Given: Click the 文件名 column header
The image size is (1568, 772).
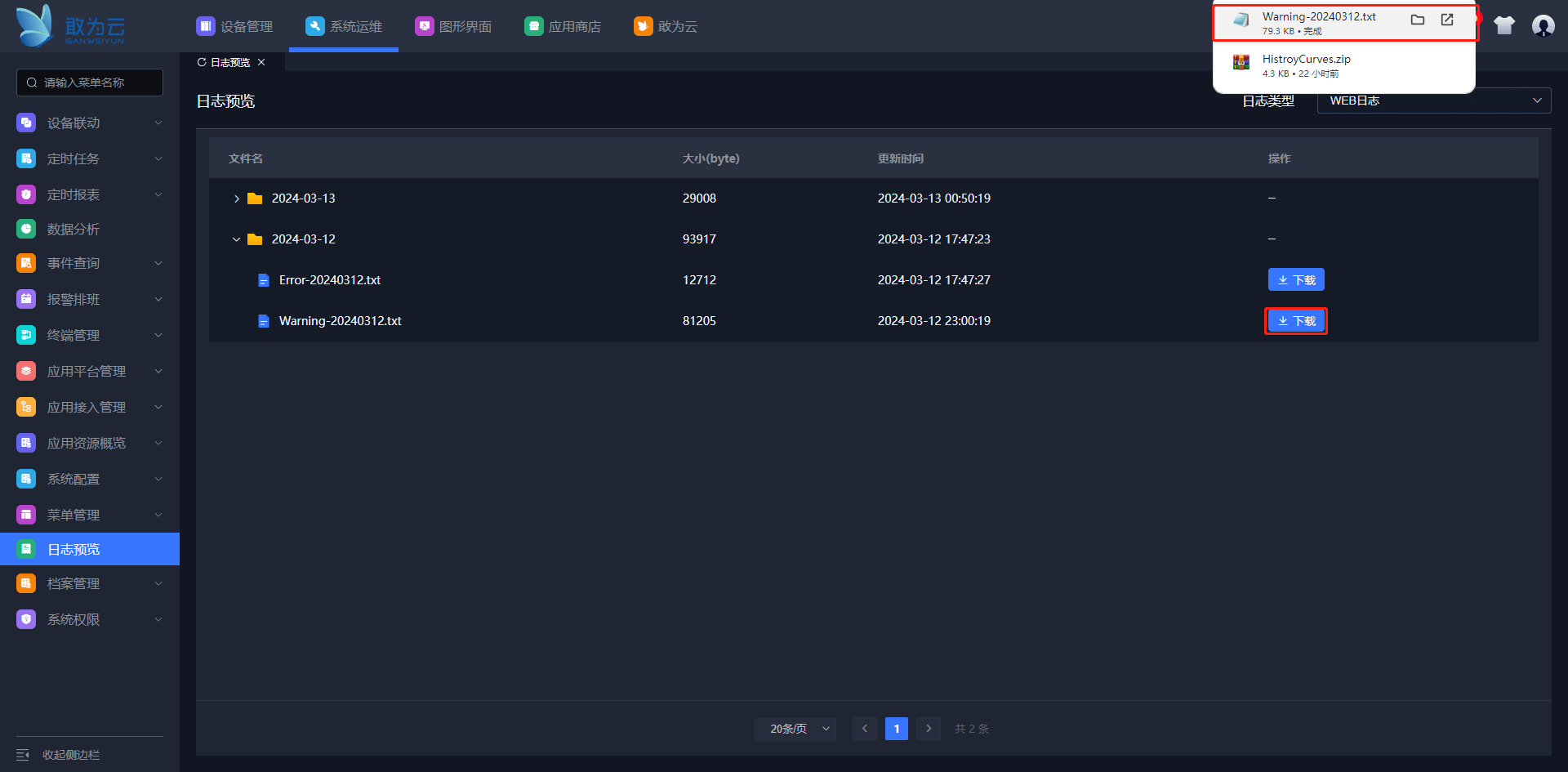Looking at the screenshot, I should 246,158.
